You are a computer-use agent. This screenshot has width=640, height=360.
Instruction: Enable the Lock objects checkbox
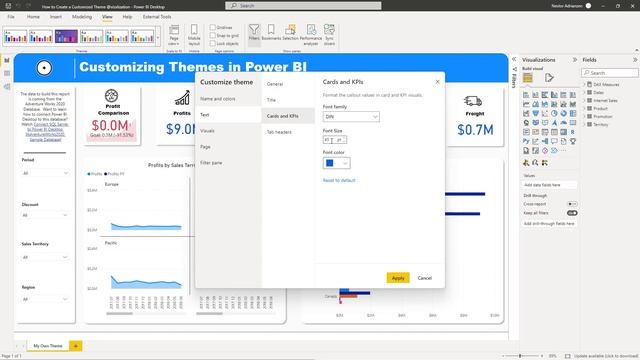213,43
